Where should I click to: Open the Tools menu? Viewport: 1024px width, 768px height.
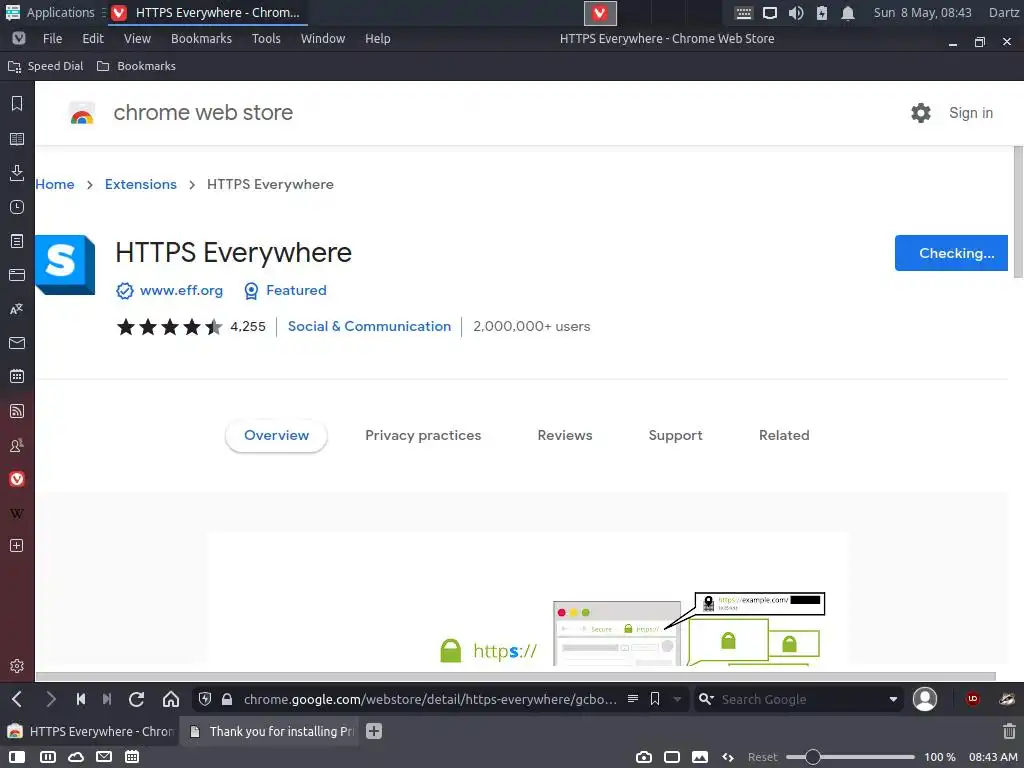(x=266, y=39)
